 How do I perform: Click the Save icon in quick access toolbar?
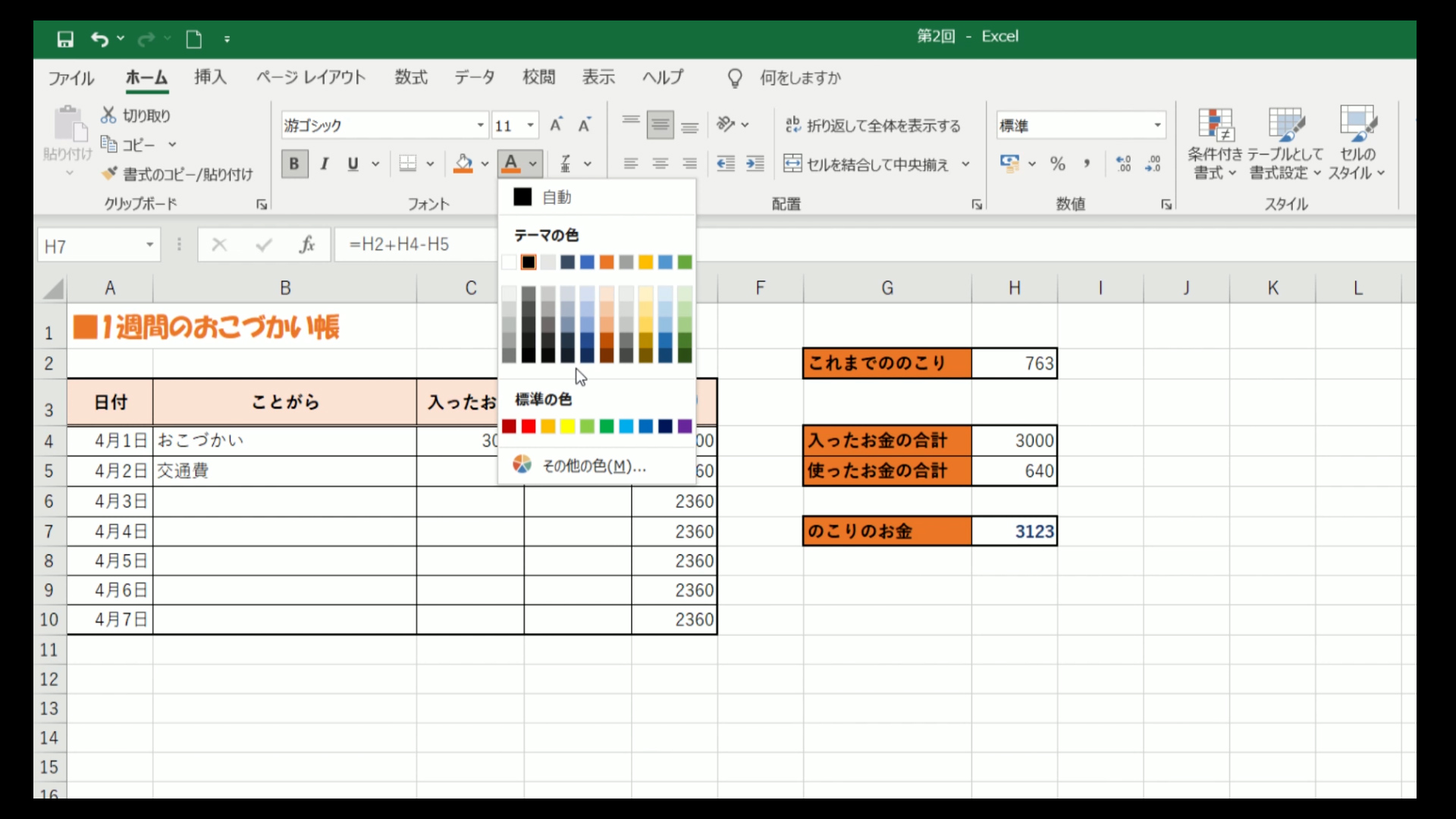coord(65,39)
